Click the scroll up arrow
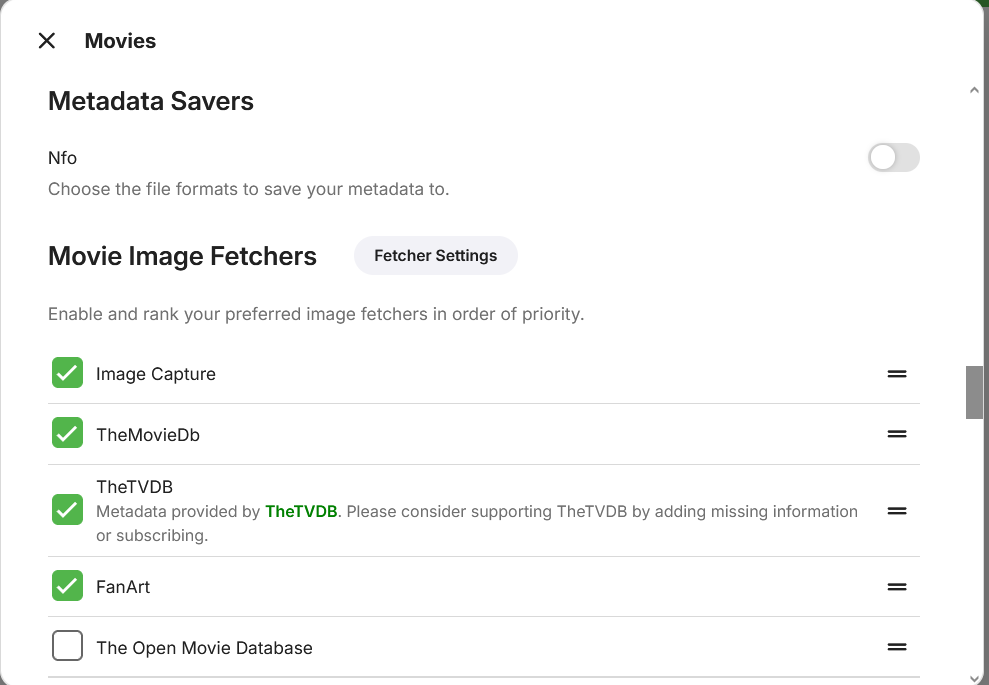 [974, 90]
